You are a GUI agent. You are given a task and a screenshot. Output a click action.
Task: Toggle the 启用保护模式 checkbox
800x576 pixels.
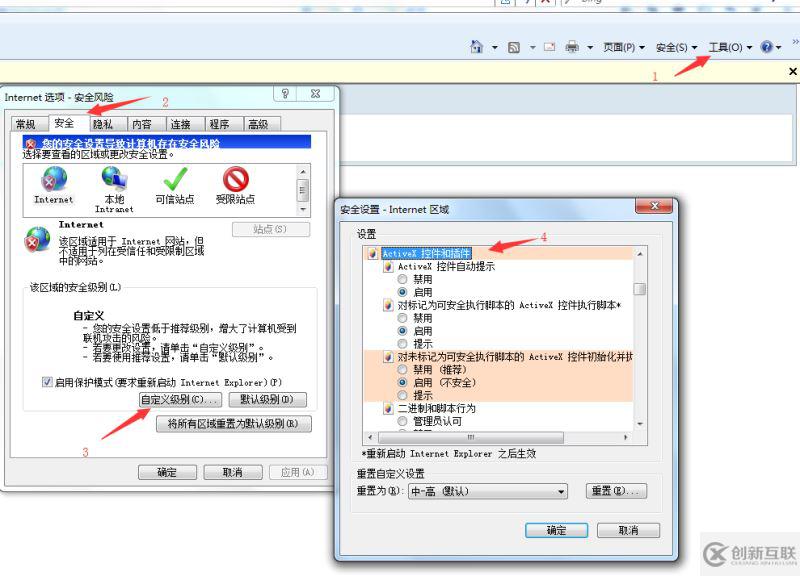click(x=44, y=381)
